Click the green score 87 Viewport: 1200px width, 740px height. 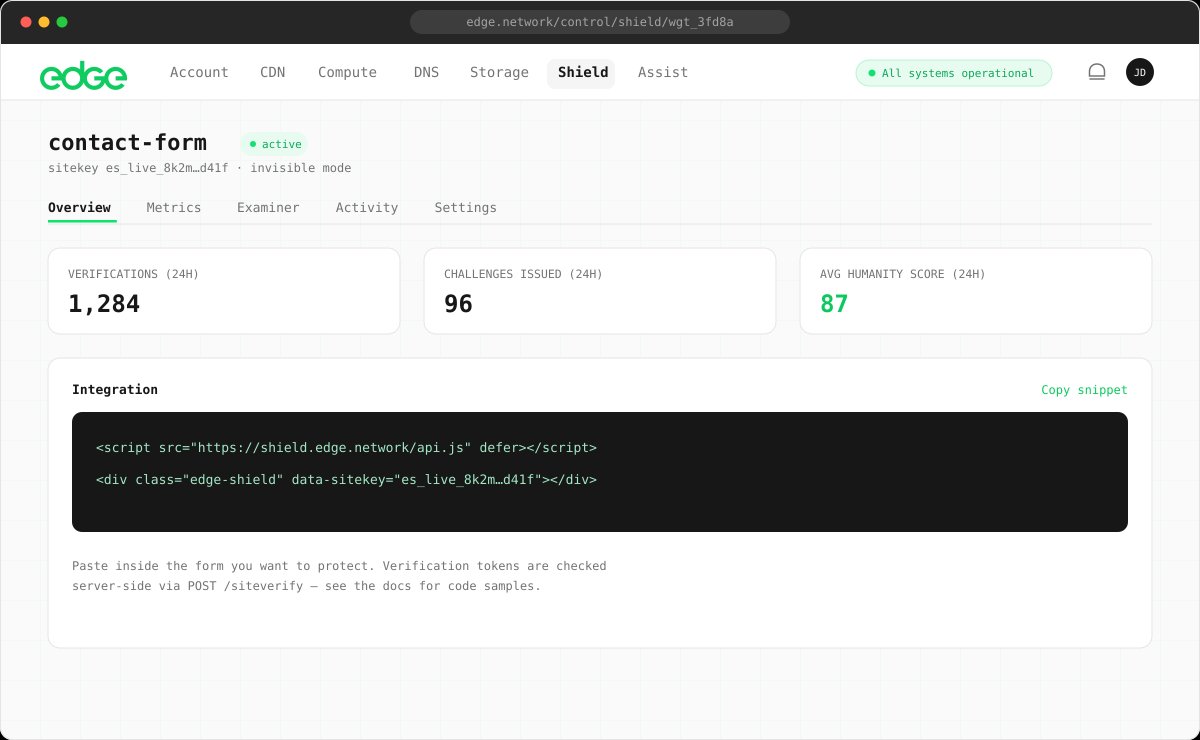pos(834,304)
